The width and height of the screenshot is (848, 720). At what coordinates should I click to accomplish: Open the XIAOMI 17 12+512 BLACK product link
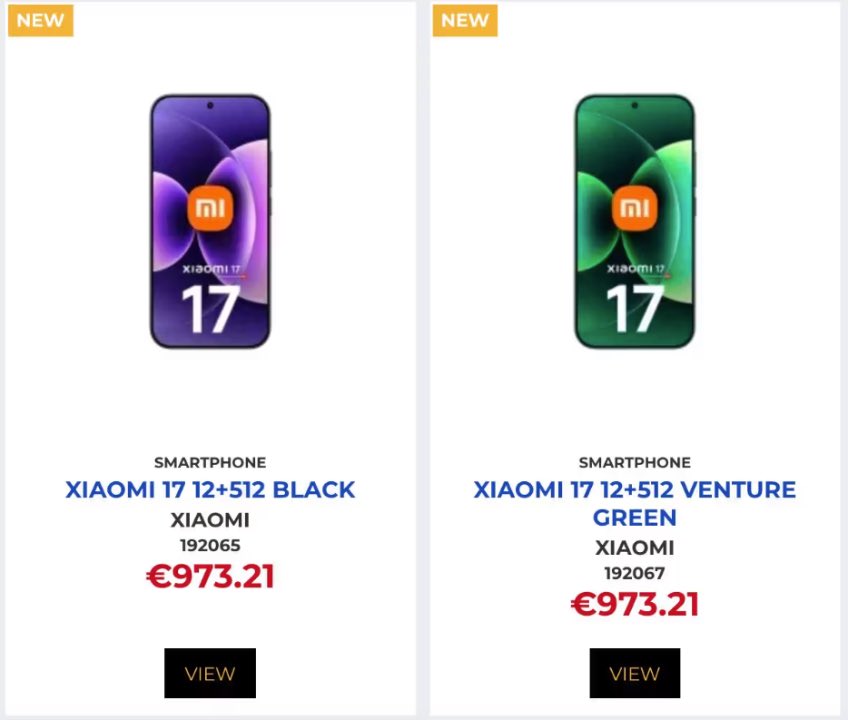(210, 489)
